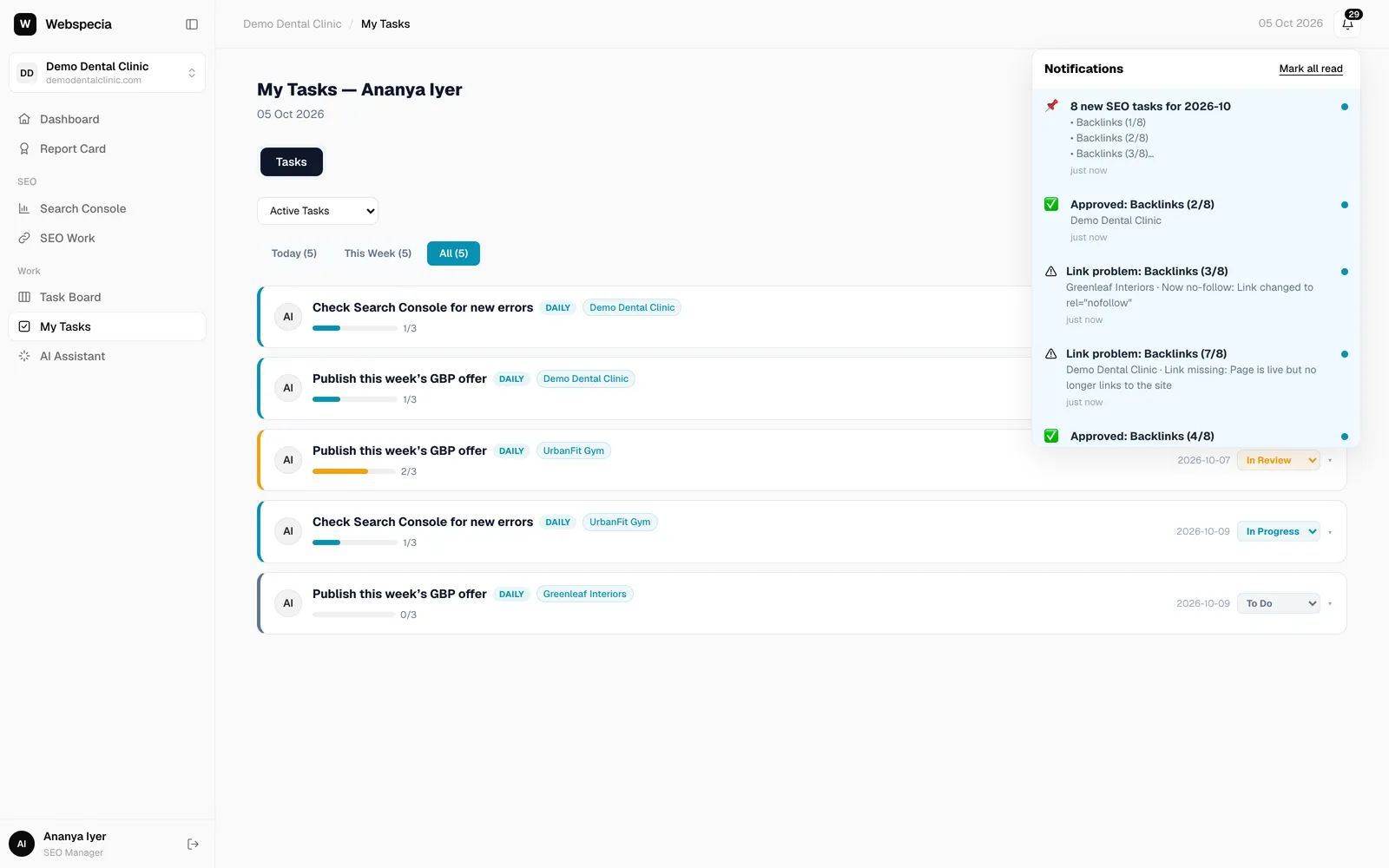Screen dimensions: 1389x868
Task: Select the This Week (5) tab
Action: click(x=378, y=253)
